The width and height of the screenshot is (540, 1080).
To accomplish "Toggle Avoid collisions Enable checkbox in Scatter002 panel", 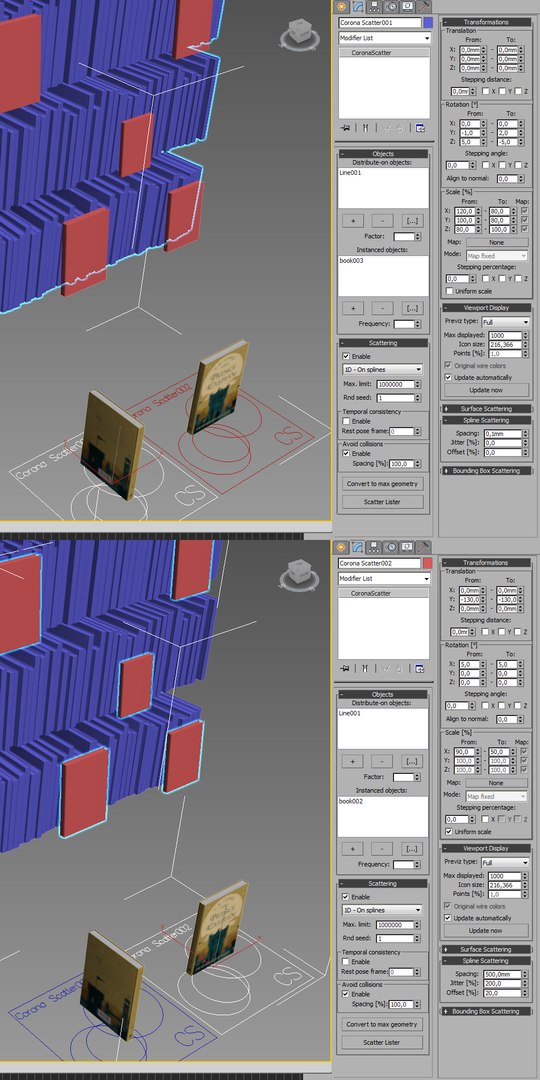I will click(x=346, y=994).
